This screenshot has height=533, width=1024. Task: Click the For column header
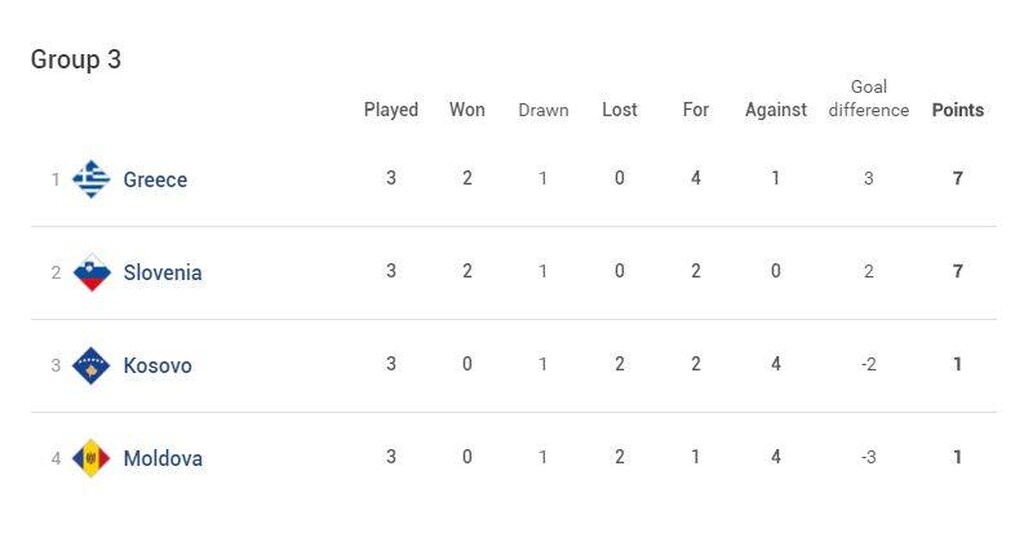[696, 110]
